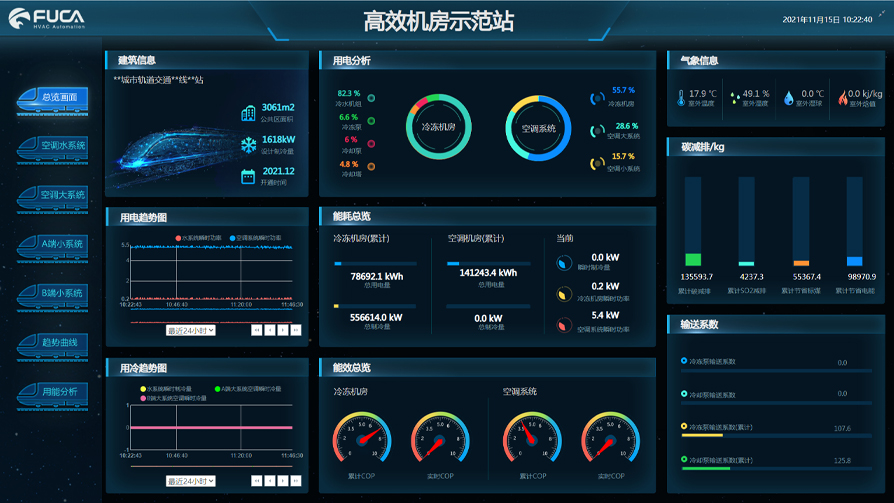Click the outdoor wet-bulb water drop icon
The image size is (894, 503).
(x=789, y=98)
